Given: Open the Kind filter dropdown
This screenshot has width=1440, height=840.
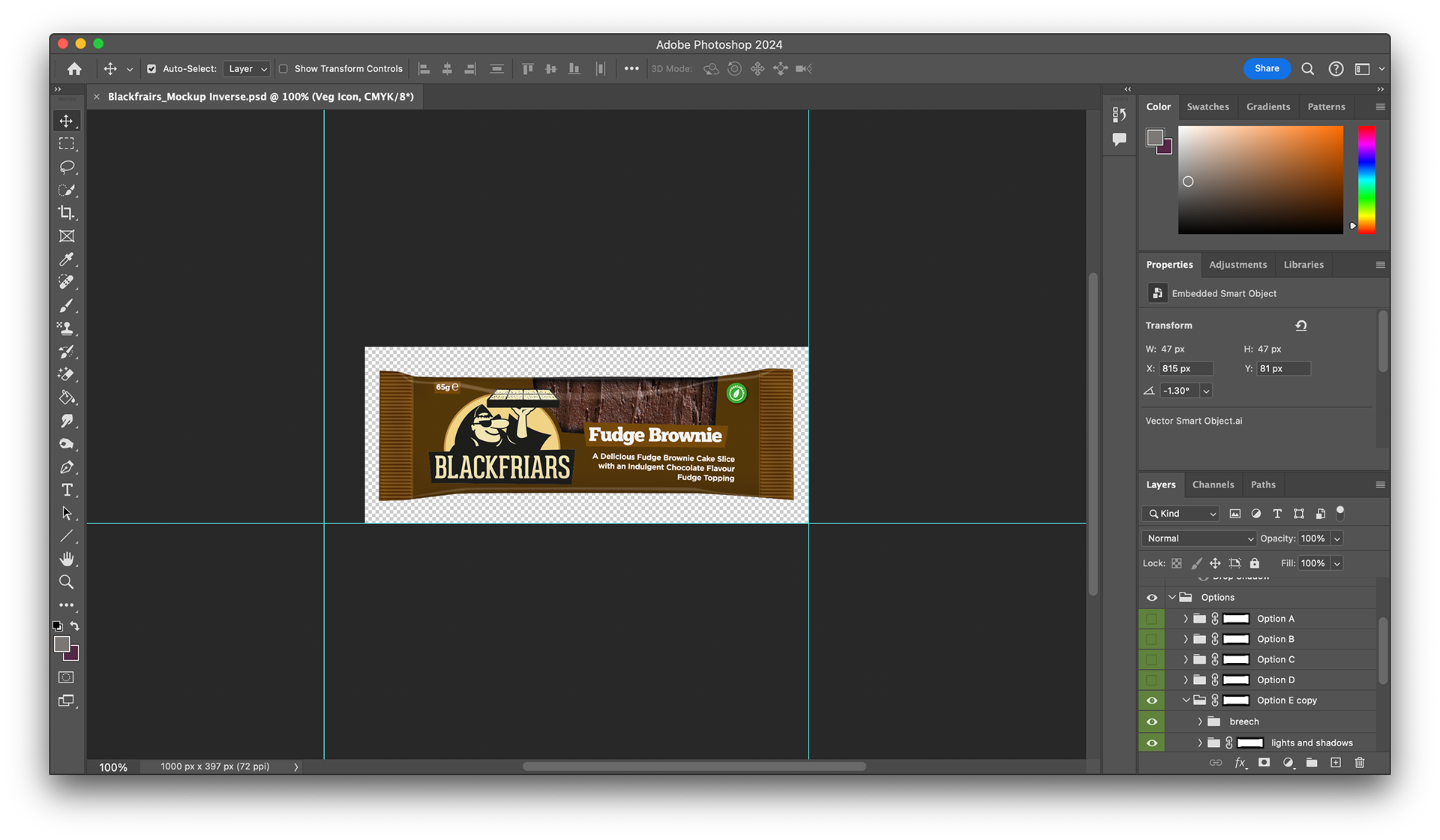Looking at the screenshot, I should point(1180,514).
